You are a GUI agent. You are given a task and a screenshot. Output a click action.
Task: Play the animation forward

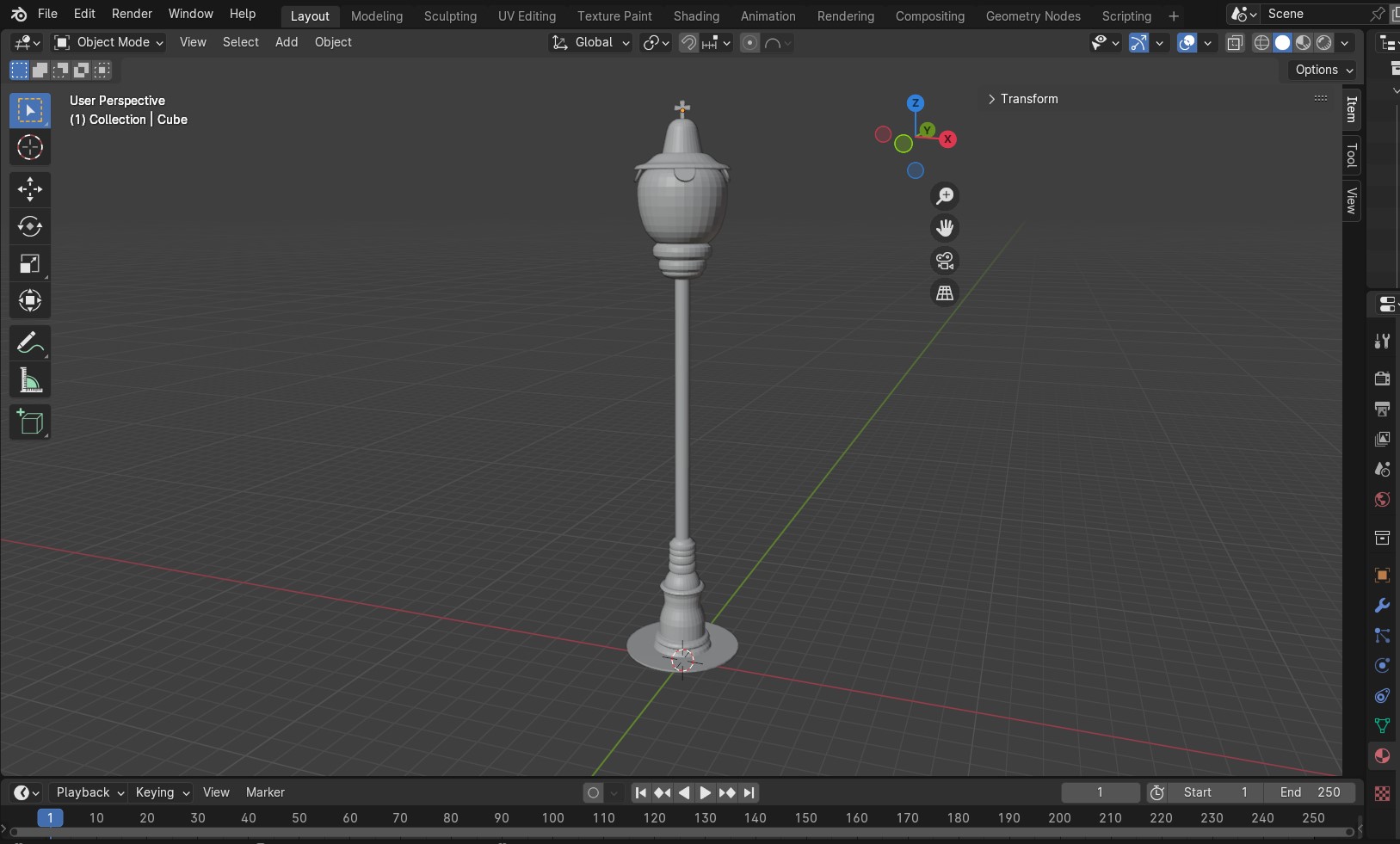[x=705, y=793]
